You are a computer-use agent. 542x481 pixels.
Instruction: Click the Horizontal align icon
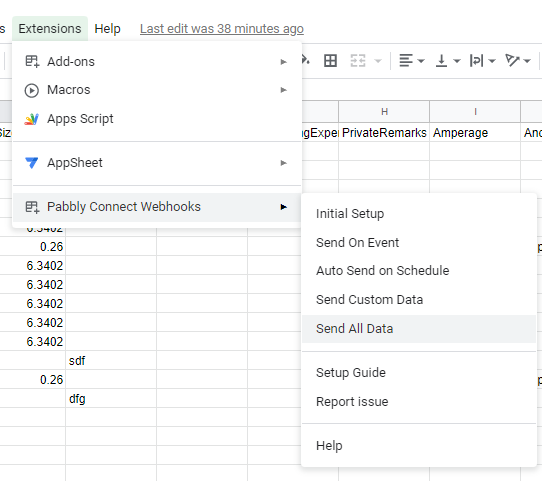point(406,61)
